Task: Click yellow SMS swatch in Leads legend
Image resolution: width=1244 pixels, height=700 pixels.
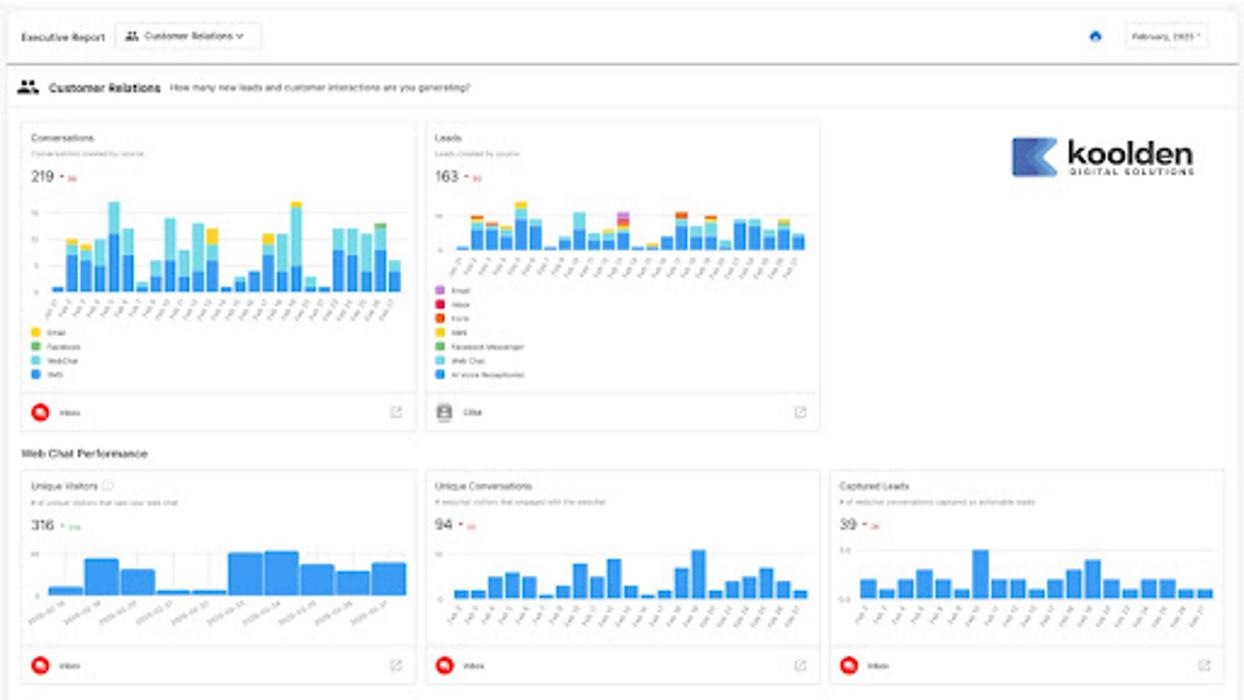Action: pyautogui.click(x=441, y=333)
